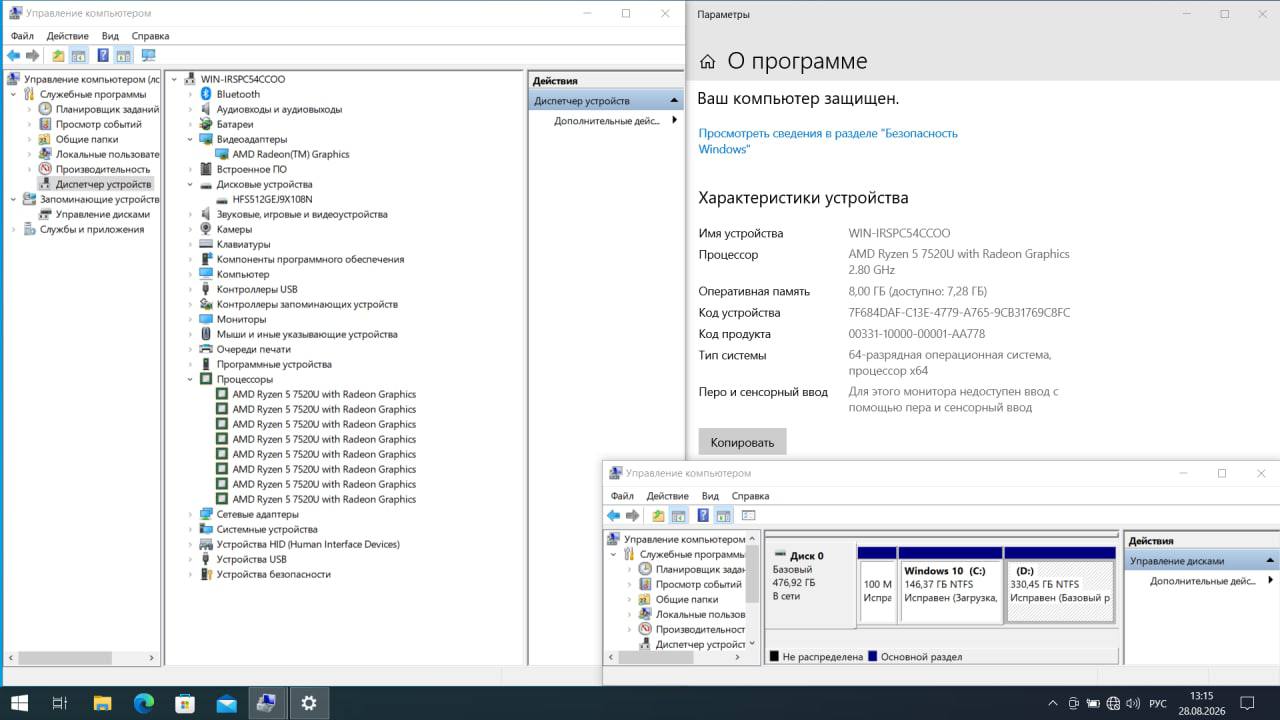Click the Батареи battery icon
This screenshot has height=720, width=1280.
(206, 124)
